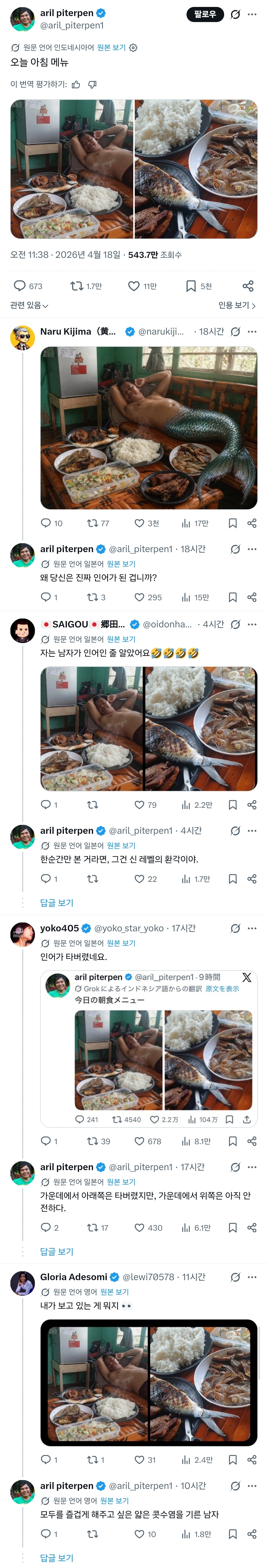Repost the main post with 1.7만 reposts

(x=86, y=286)
